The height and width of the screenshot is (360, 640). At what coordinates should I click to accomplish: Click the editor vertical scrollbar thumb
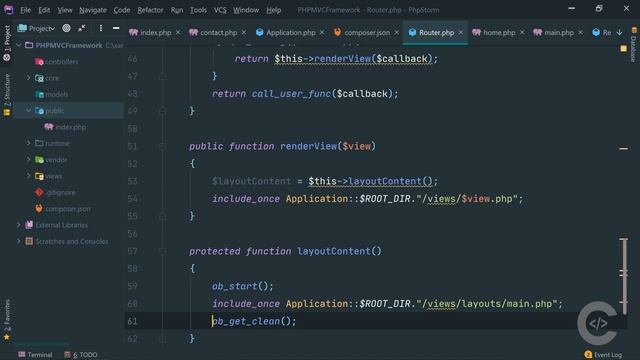[624, 276]
